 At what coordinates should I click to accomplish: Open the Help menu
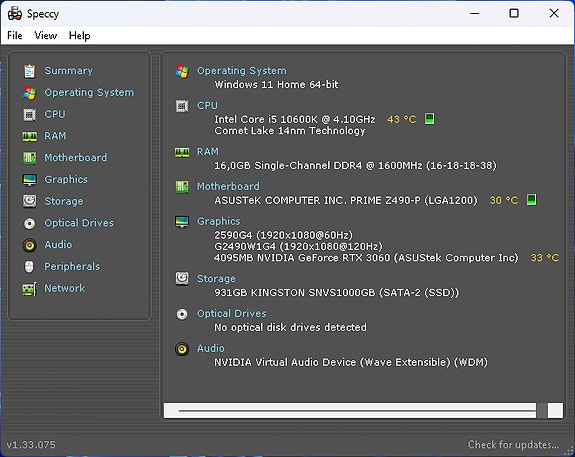pos(80,36)
